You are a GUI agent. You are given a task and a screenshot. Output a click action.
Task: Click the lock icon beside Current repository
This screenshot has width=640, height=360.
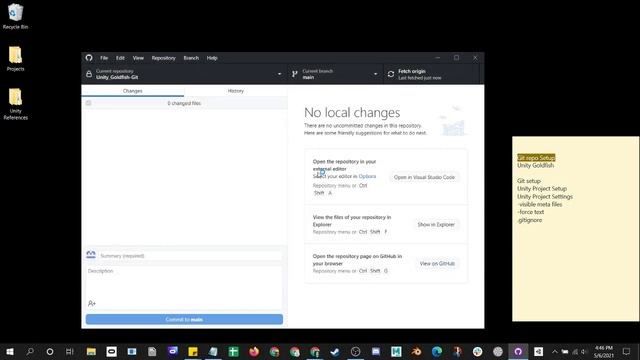89,74
